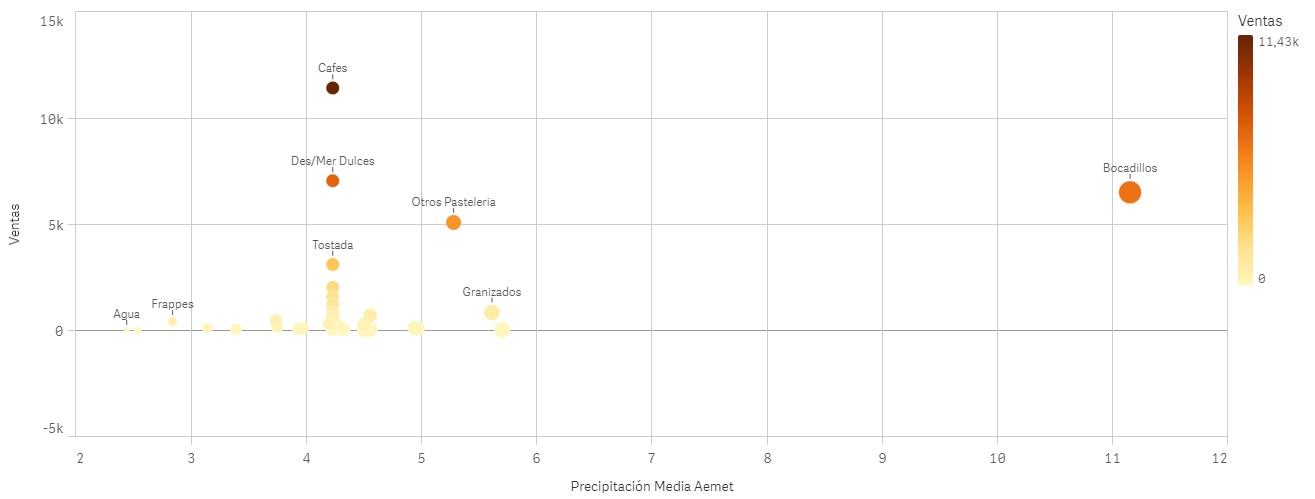Select the Des/Mer Dulces bubble
Screen dimensions: 1315x499
332,181
